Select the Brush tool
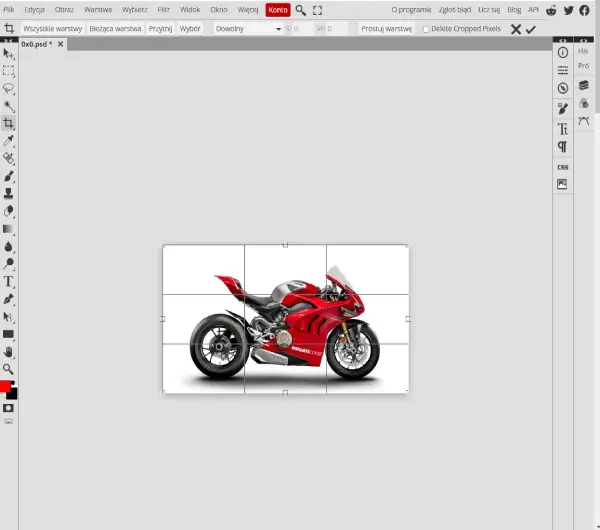 point(8,176)
